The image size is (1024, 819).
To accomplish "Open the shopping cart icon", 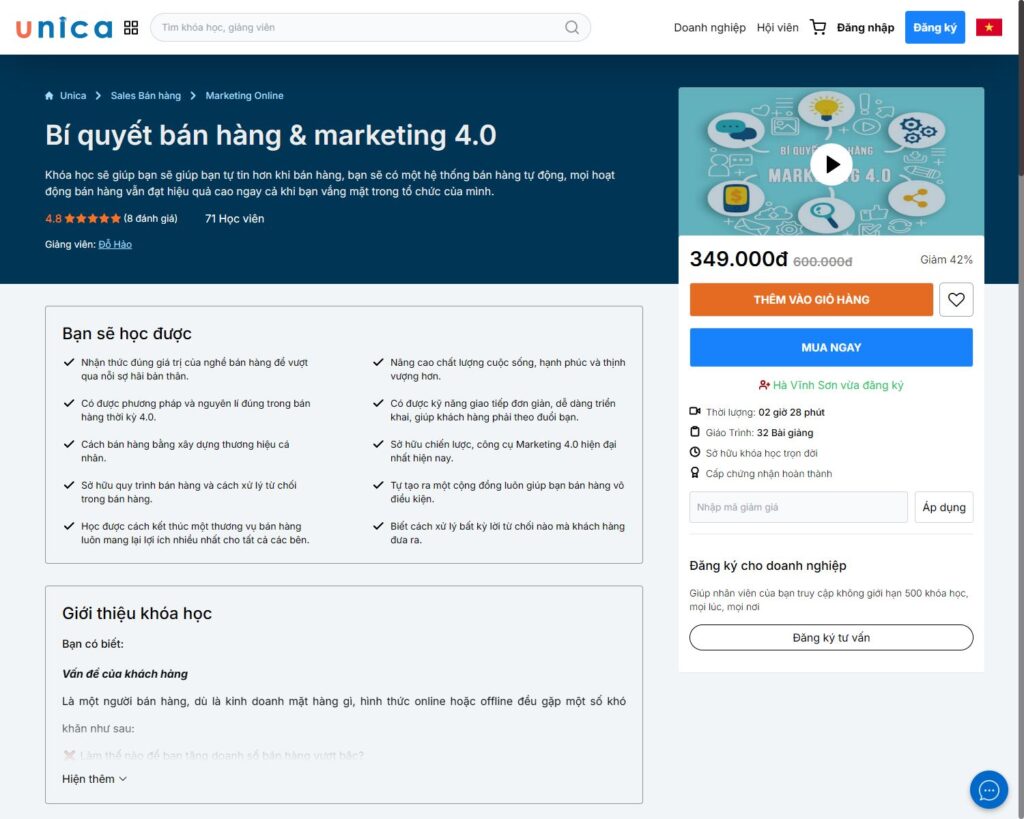I will pyautogui.click(x=818, y=27).
